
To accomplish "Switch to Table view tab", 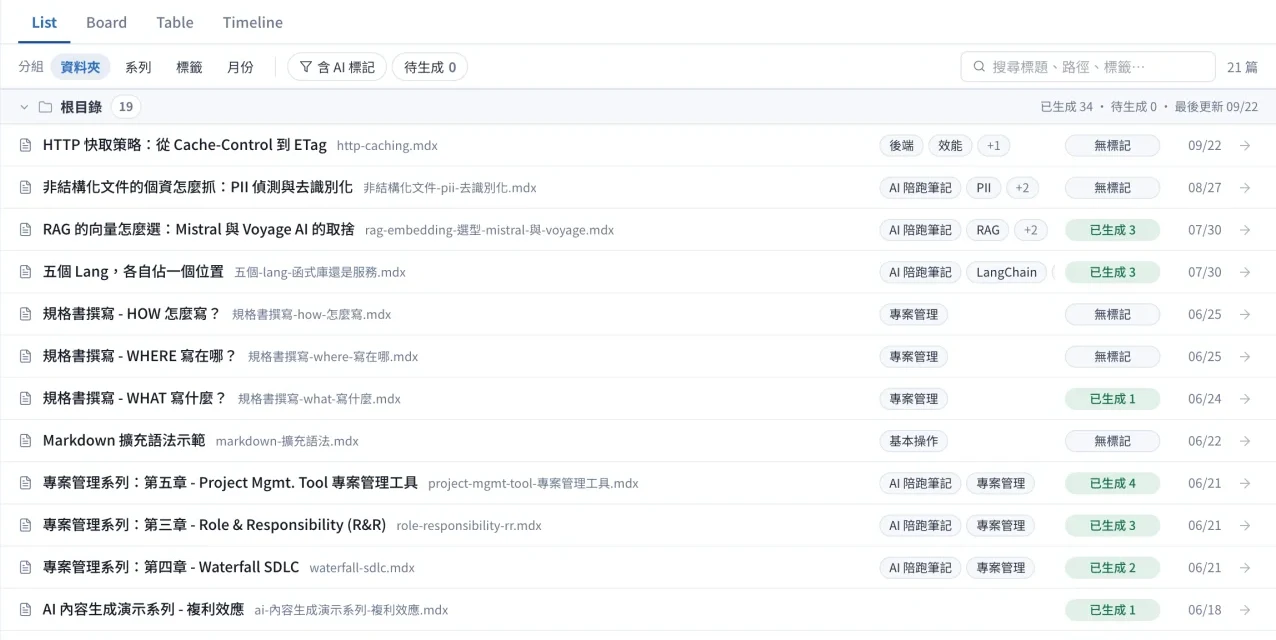I will 175,22.
